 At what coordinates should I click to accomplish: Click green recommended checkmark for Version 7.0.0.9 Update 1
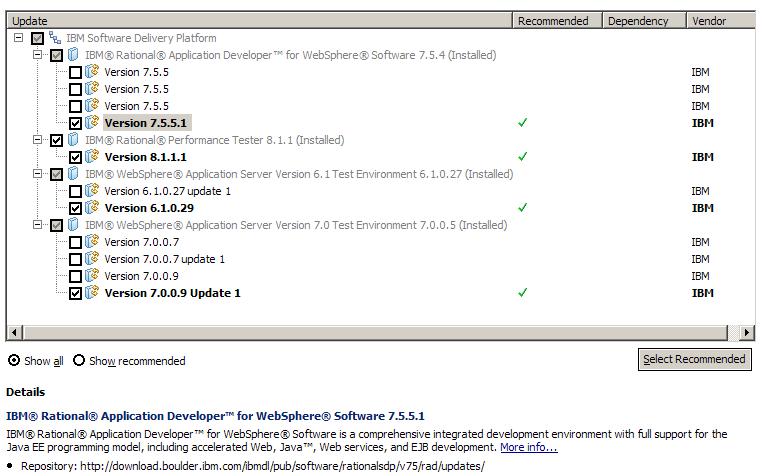click(523, 293)
